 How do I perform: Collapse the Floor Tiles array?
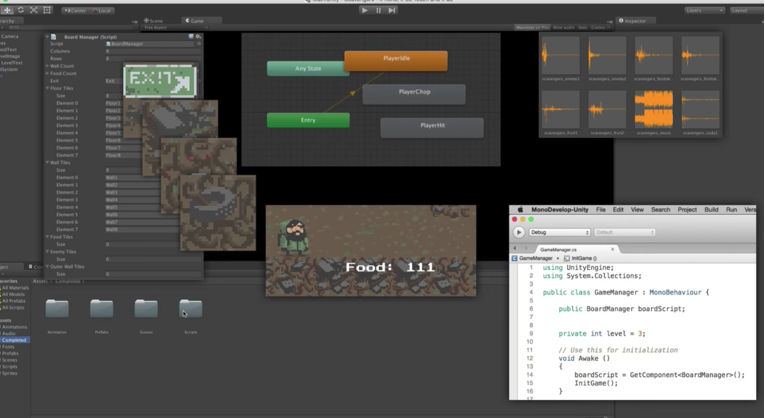47,88
